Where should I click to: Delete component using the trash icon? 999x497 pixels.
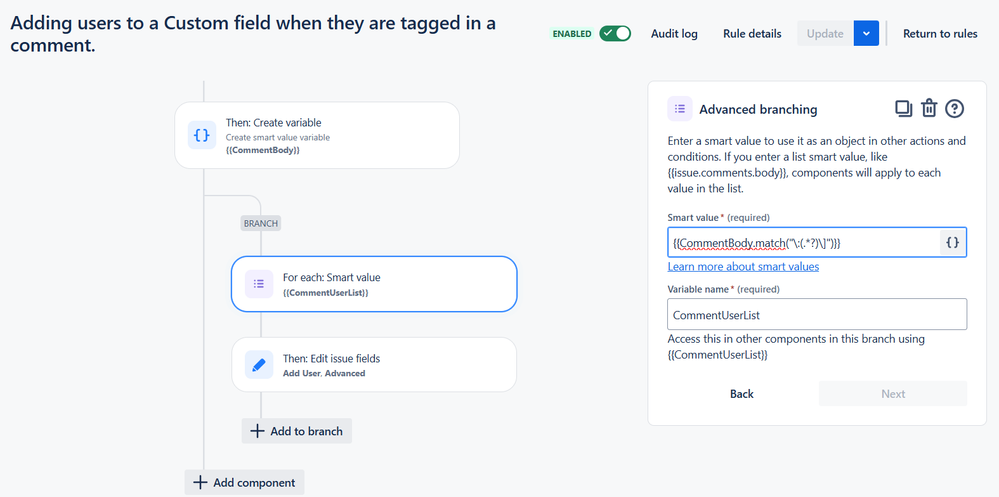tap(929, 109)
